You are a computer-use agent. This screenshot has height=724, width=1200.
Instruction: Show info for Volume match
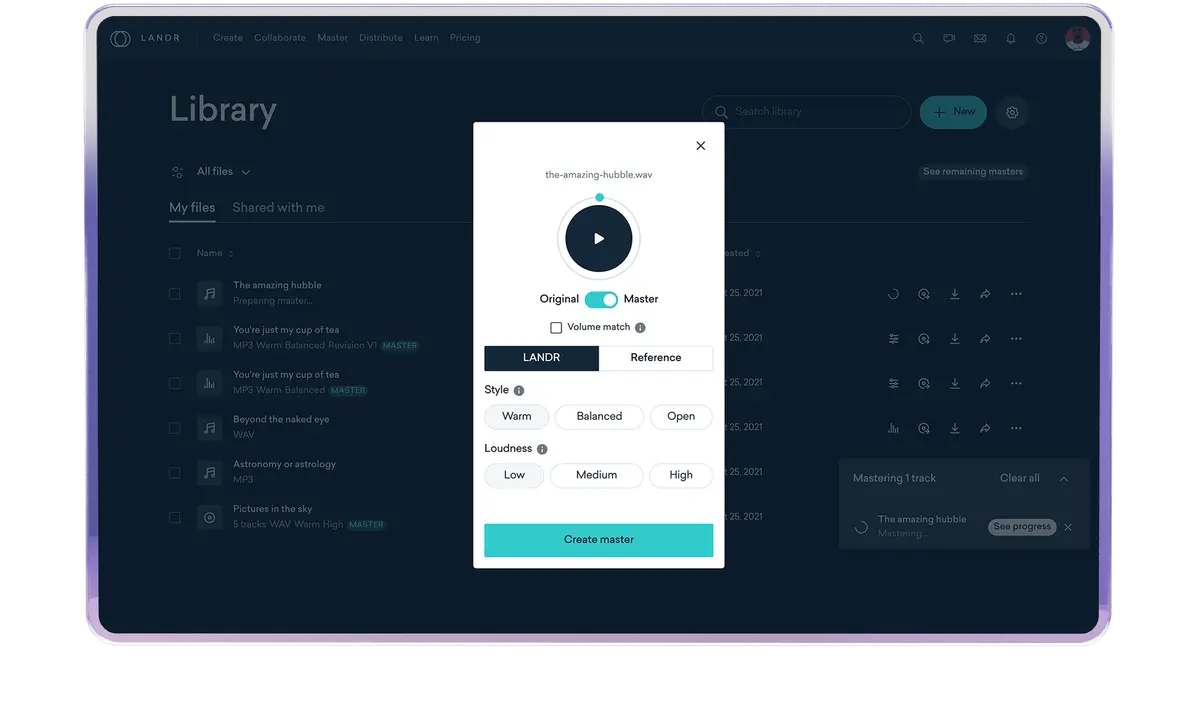[x=640, y=328]
